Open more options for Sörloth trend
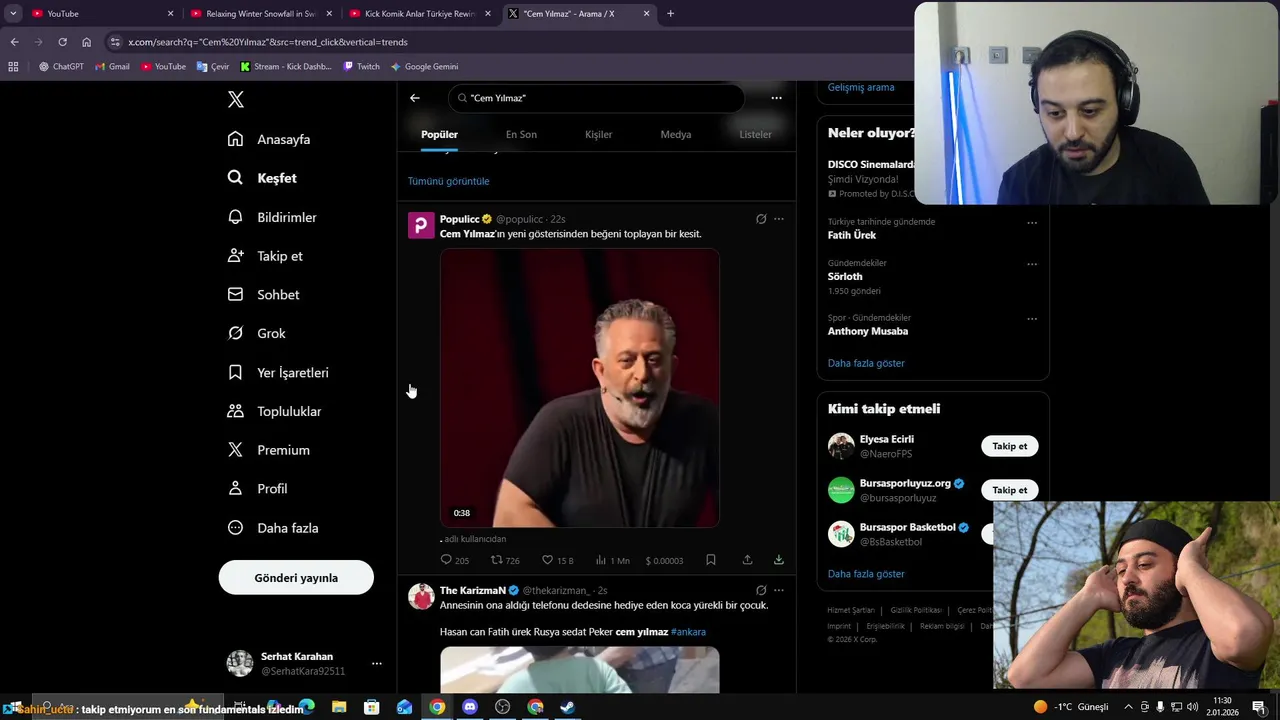 coord(1032,264)
